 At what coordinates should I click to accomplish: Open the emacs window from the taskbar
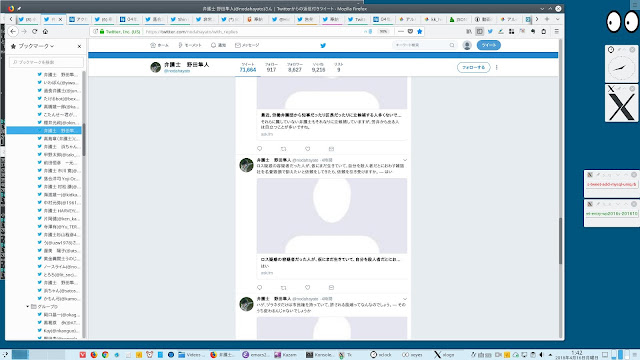point(255,355)
